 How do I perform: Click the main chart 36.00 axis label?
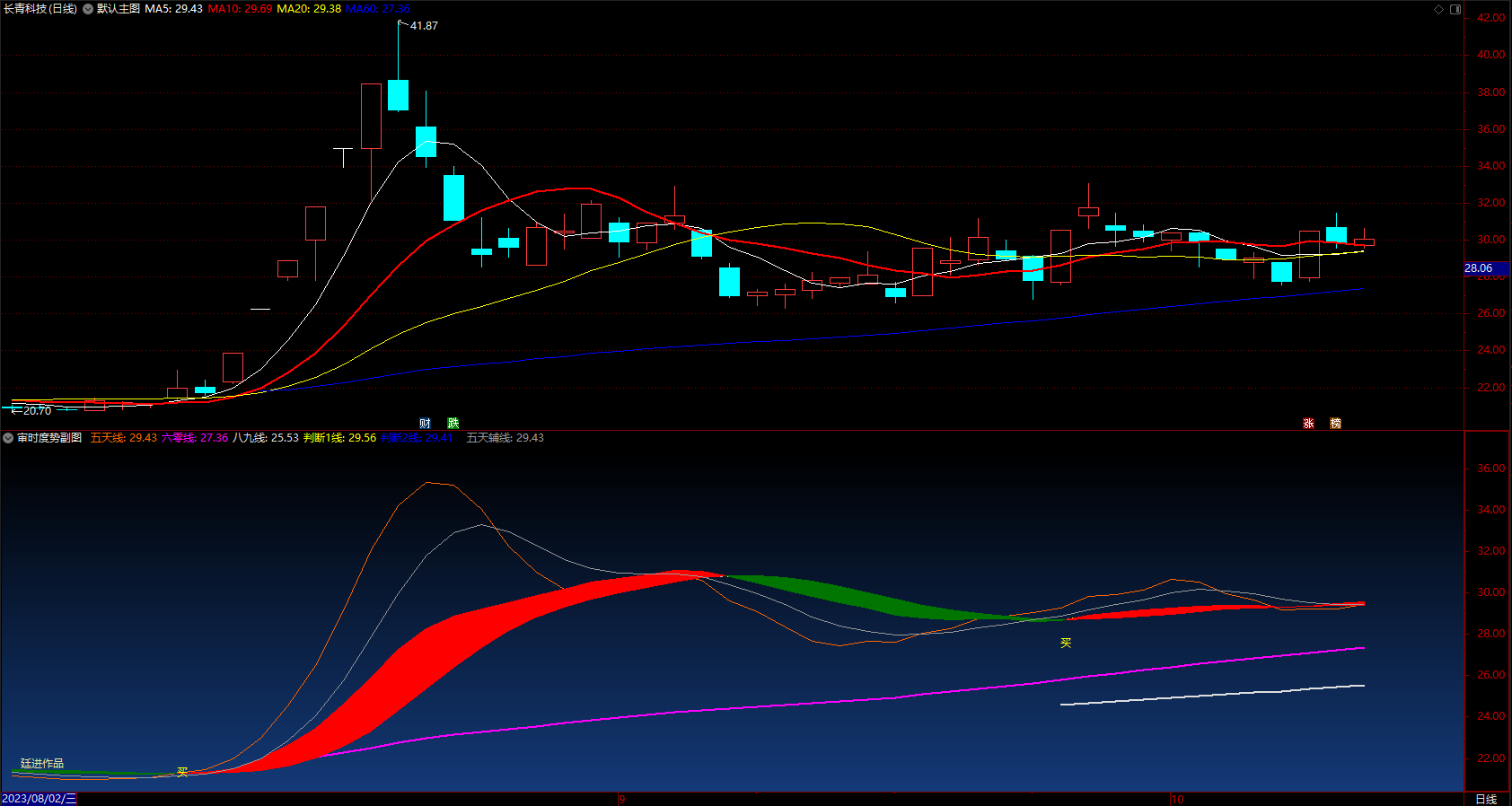click(1490, 129)
